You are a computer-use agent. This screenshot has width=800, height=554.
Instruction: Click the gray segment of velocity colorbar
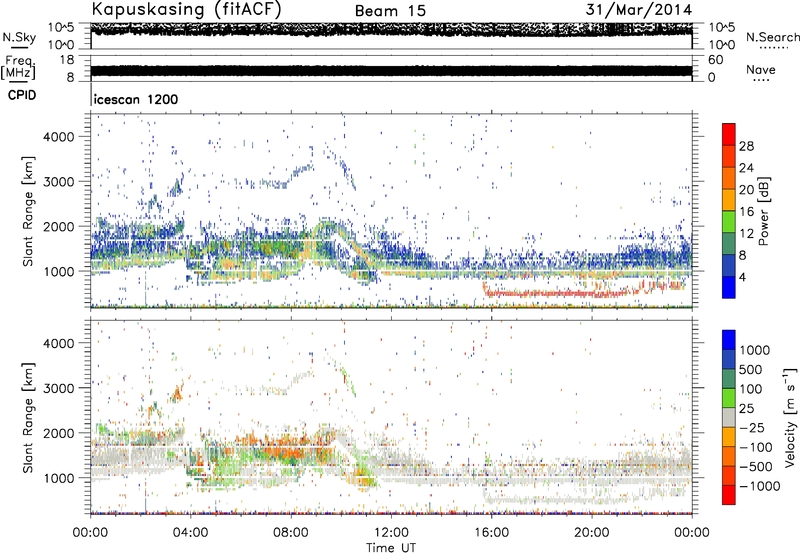(729, 418)
